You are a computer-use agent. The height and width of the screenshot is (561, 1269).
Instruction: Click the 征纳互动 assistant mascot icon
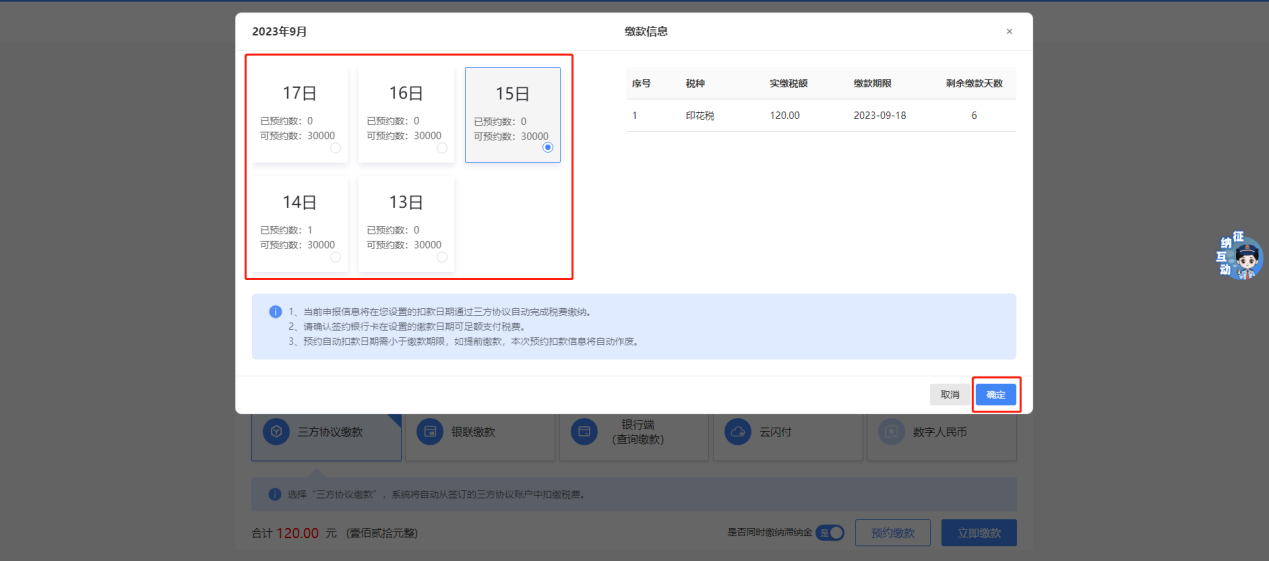click(1243, 258)
